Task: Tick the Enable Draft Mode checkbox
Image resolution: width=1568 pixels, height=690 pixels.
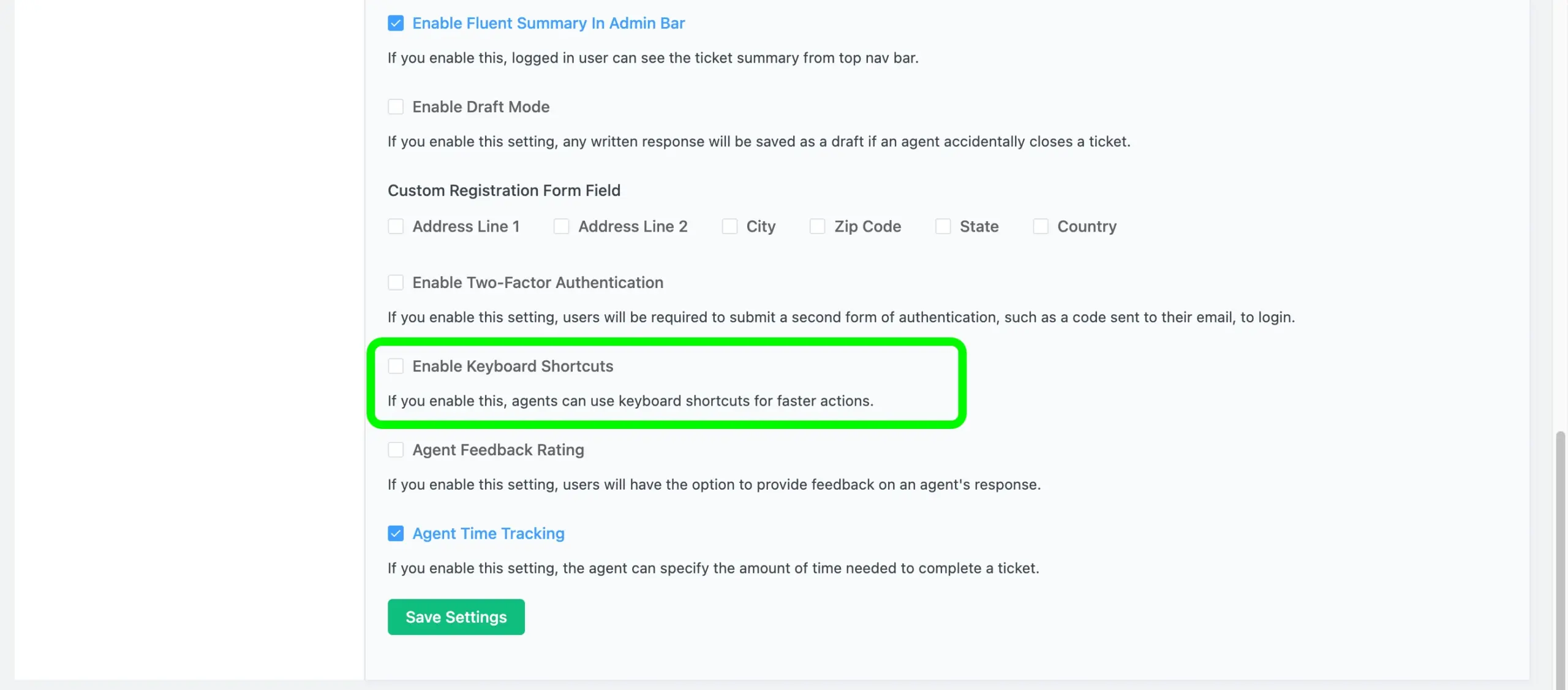Action: point(396,107)
